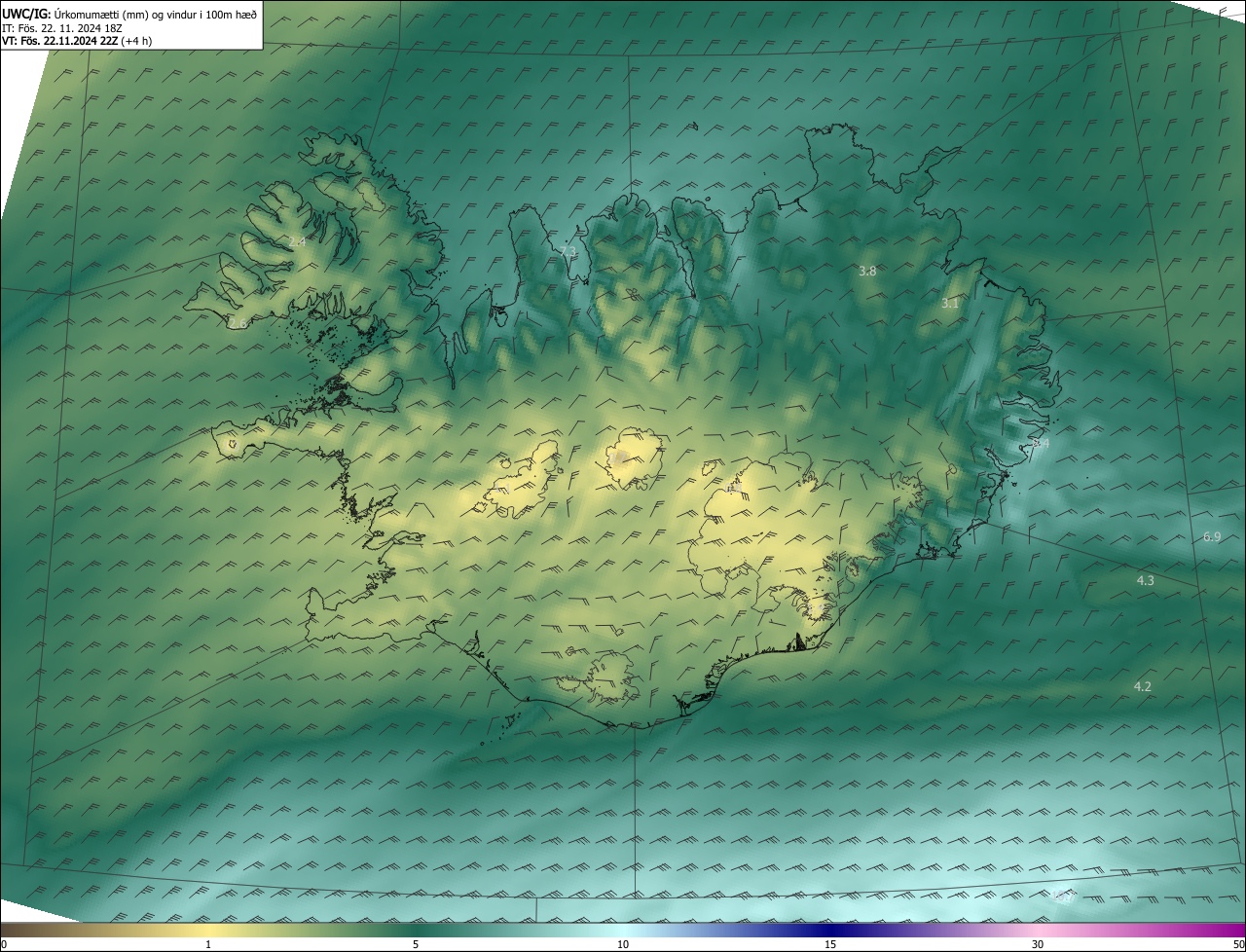This screenshot has width=1246, height=952.
Task: Click the 5 tick on the color scale
Action: (416, 944)
